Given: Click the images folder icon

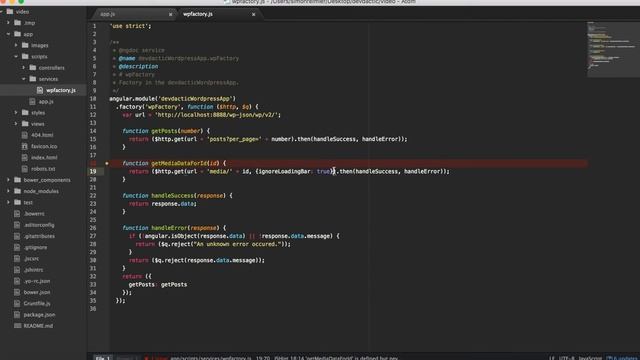Looking at the screenshot, I should 25,45.
